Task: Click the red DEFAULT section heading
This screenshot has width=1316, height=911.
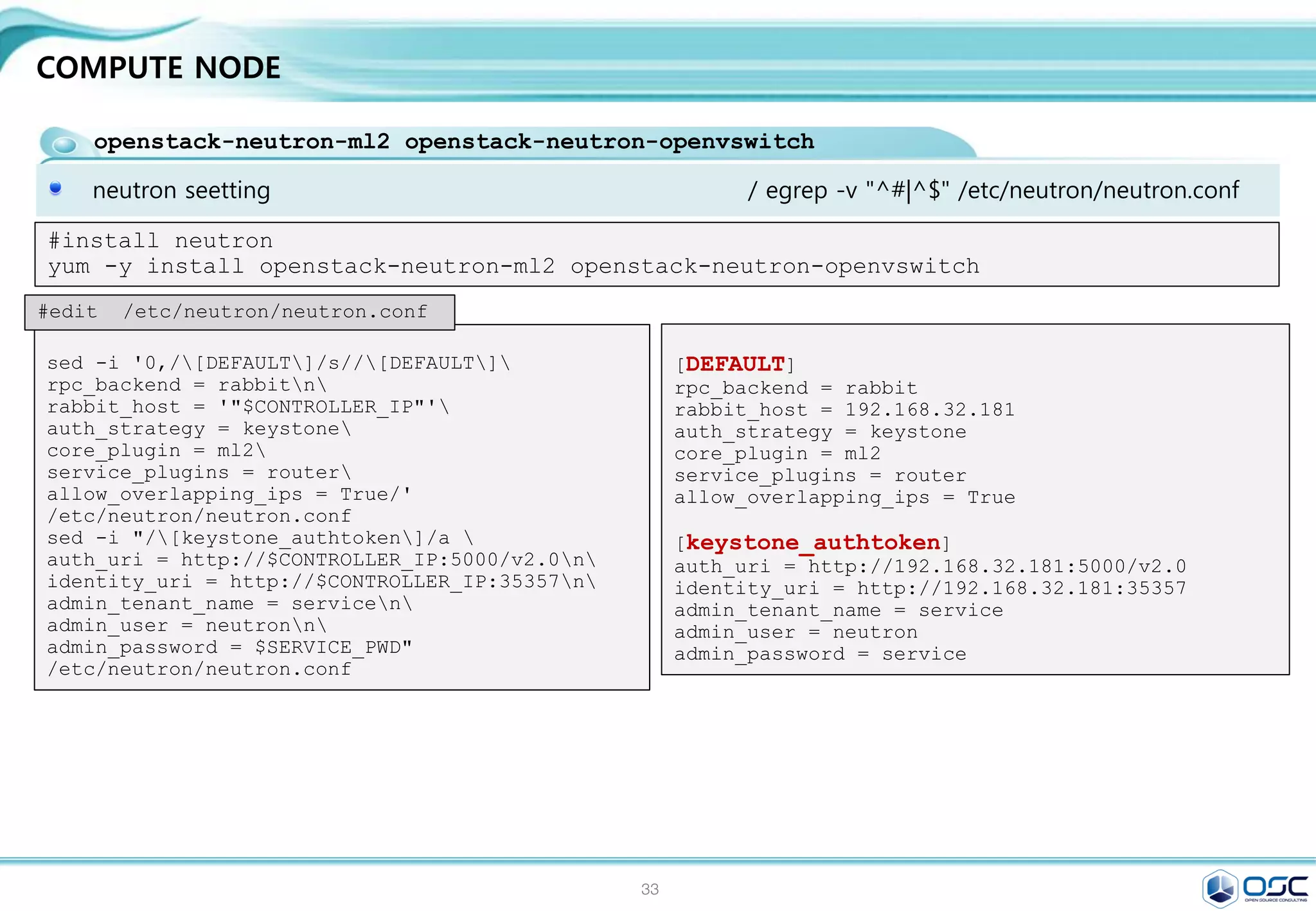Action: [734, 364]
